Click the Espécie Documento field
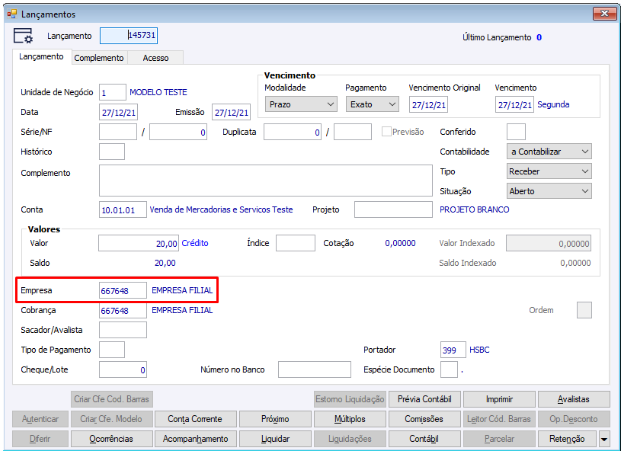This screenshot has width=623, height=453. [x=449, y=370]
